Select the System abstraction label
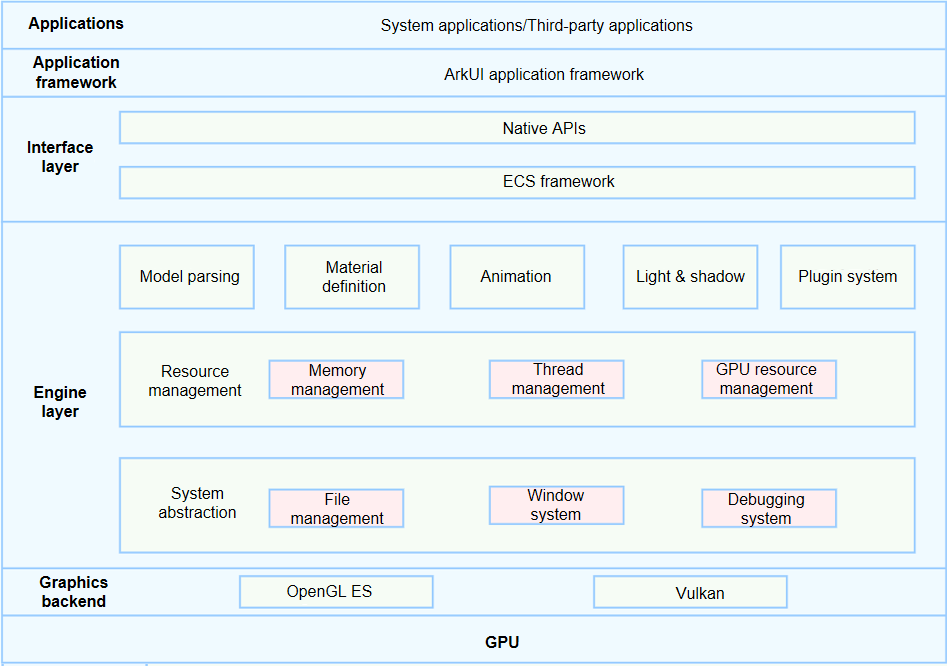Viewport: 947px width, 666px height. click(197, 503)
